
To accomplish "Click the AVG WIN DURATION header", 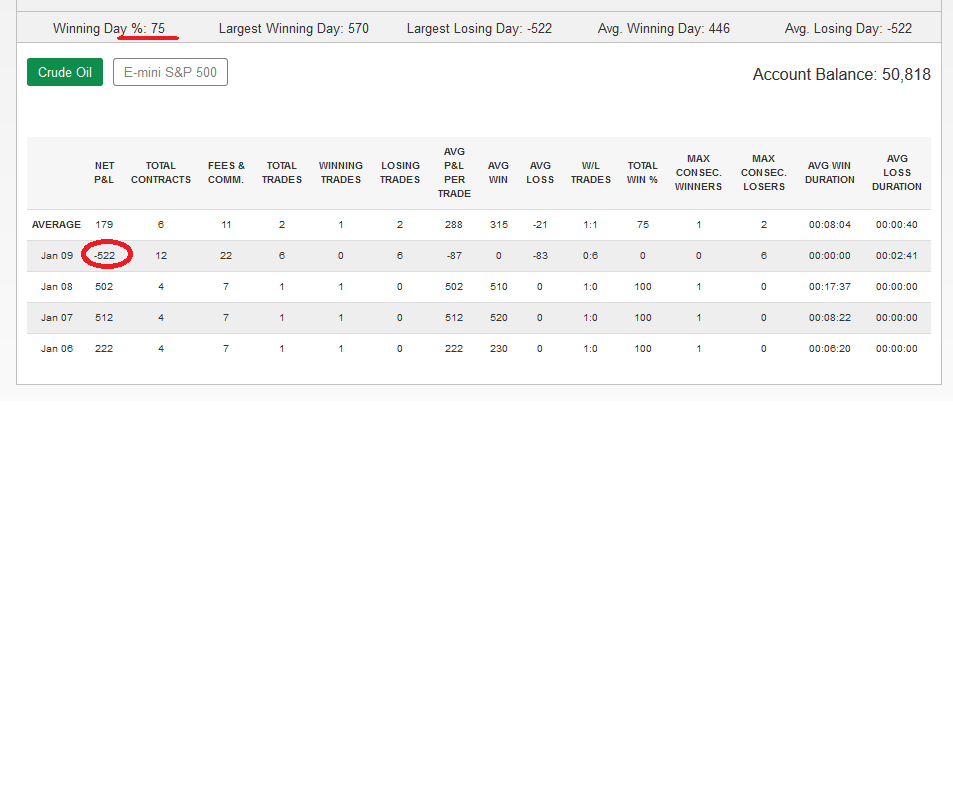I will (x=830, y=173).
